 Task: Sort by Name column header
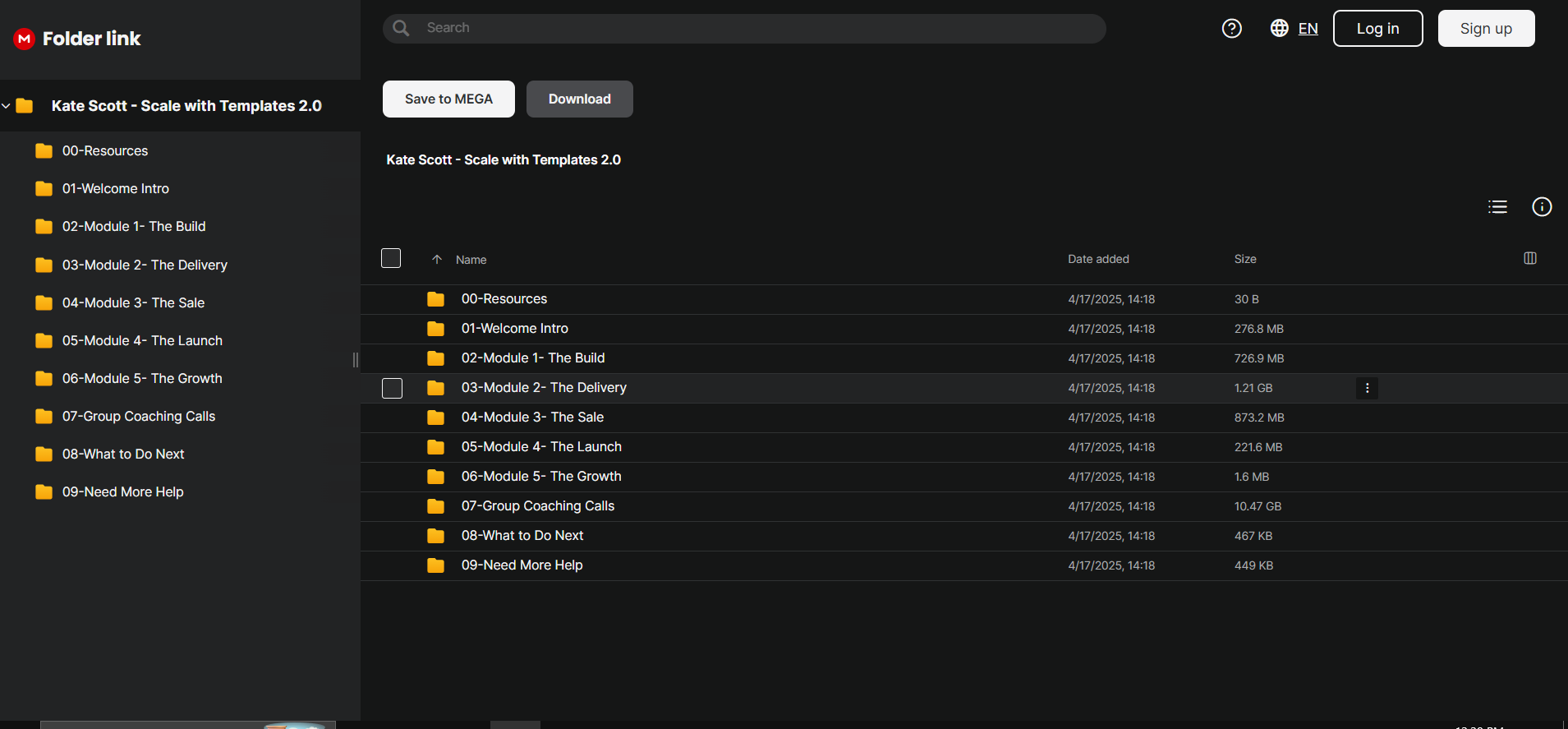pos(471,260)
